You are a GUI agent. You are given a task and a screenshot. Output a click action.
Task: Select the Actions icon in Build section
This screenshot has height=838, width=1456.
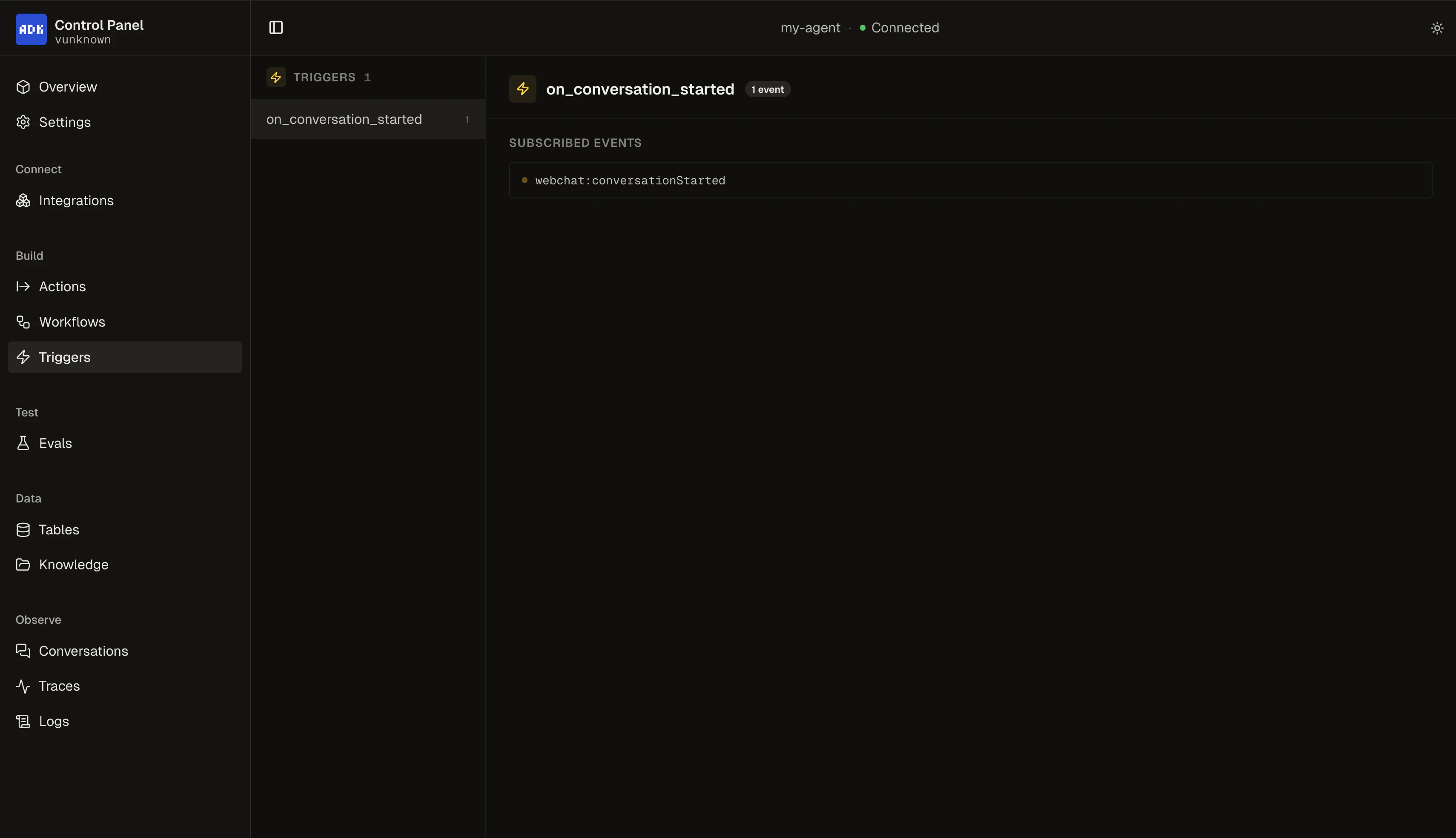click(23, 286)
